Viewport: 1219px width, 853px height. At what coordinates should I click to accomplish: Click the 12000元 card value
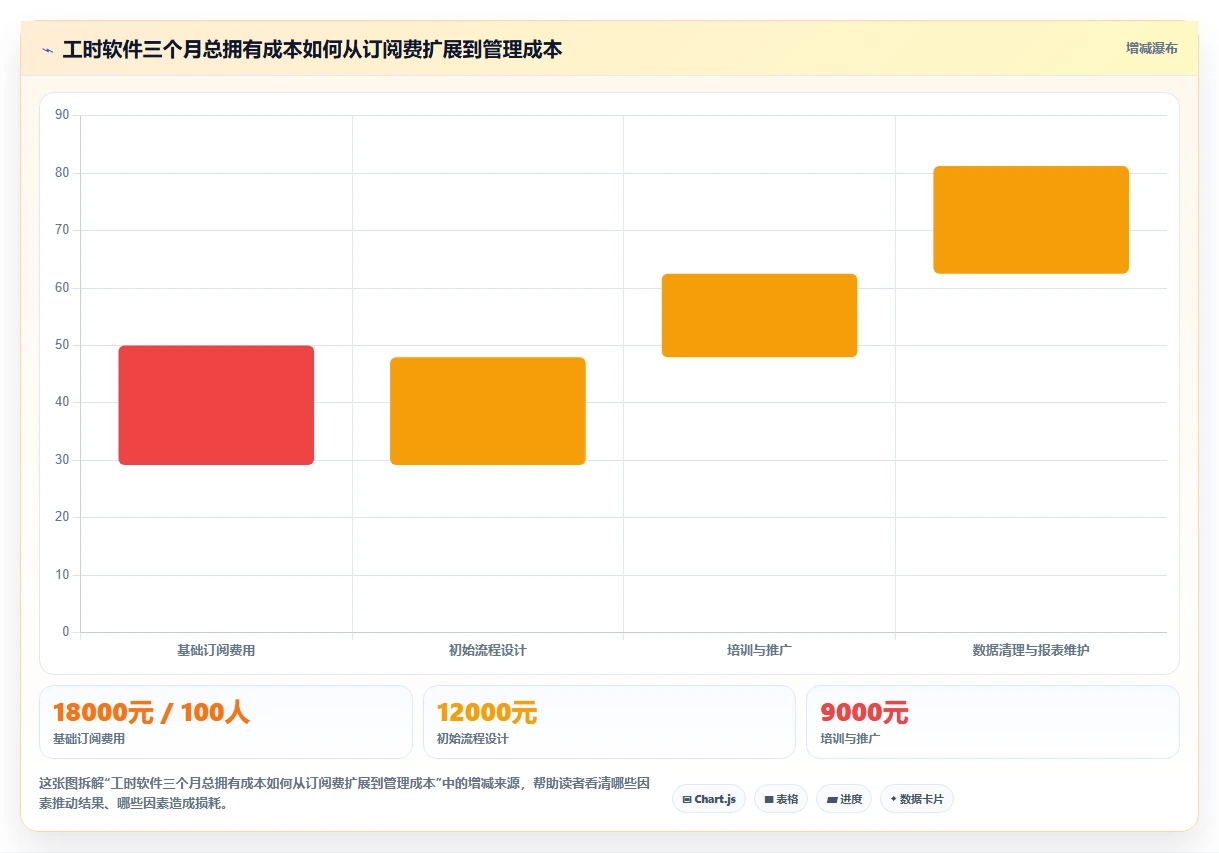(487, 712)
